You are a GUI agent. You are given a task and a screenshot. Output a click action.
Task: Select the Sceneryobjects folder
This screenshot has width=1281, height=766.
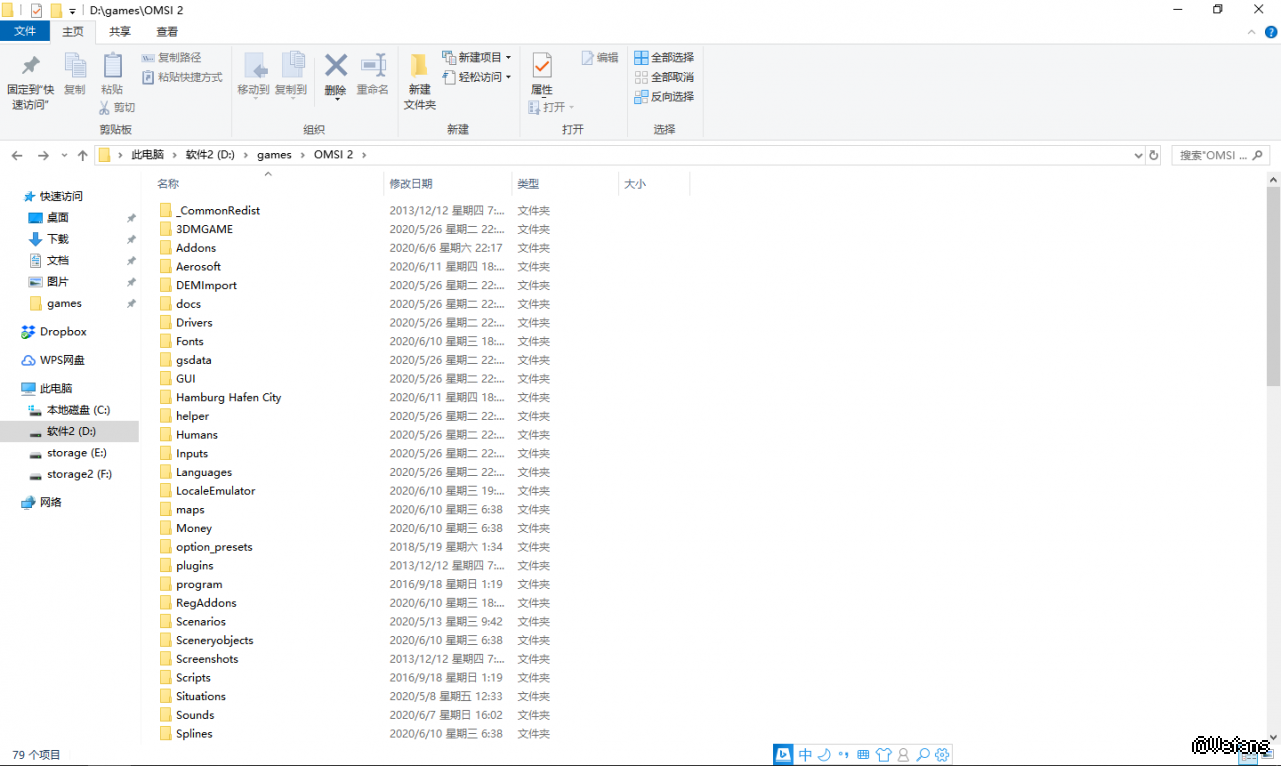tap(214, 640)
